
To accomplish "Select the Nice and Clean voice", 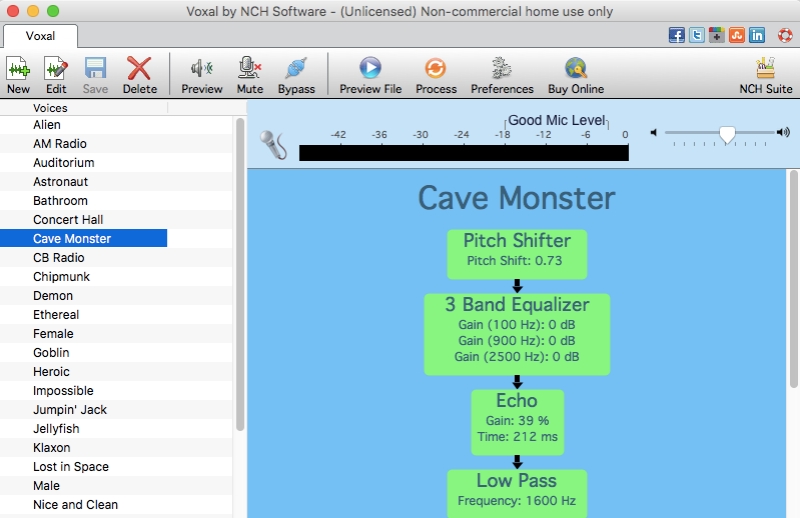I will pyautogui.click(x=116, y=505).
